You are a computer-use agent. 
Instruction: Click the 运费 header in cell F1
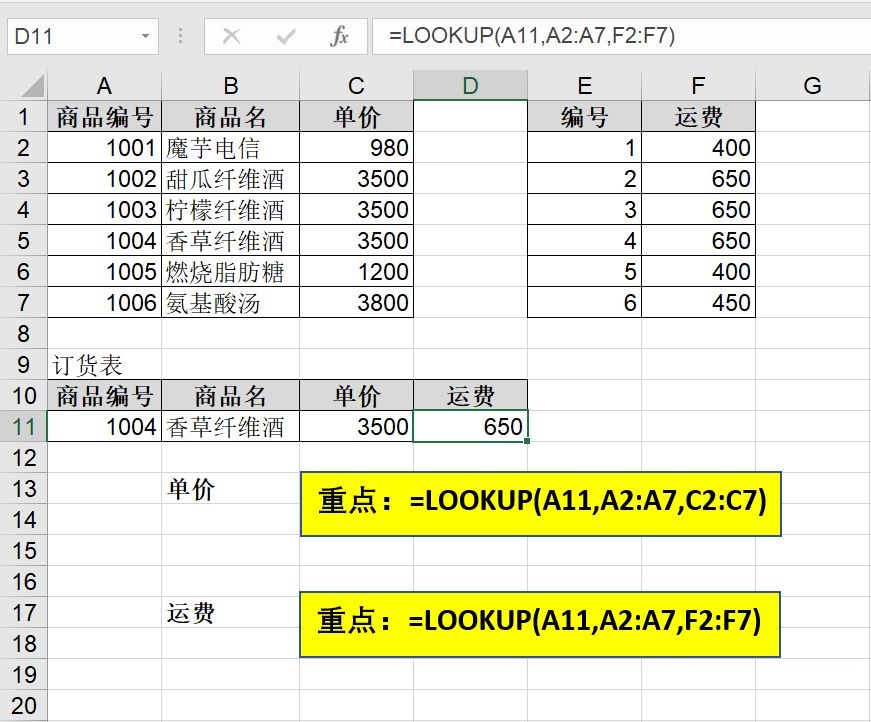(698, 117)
